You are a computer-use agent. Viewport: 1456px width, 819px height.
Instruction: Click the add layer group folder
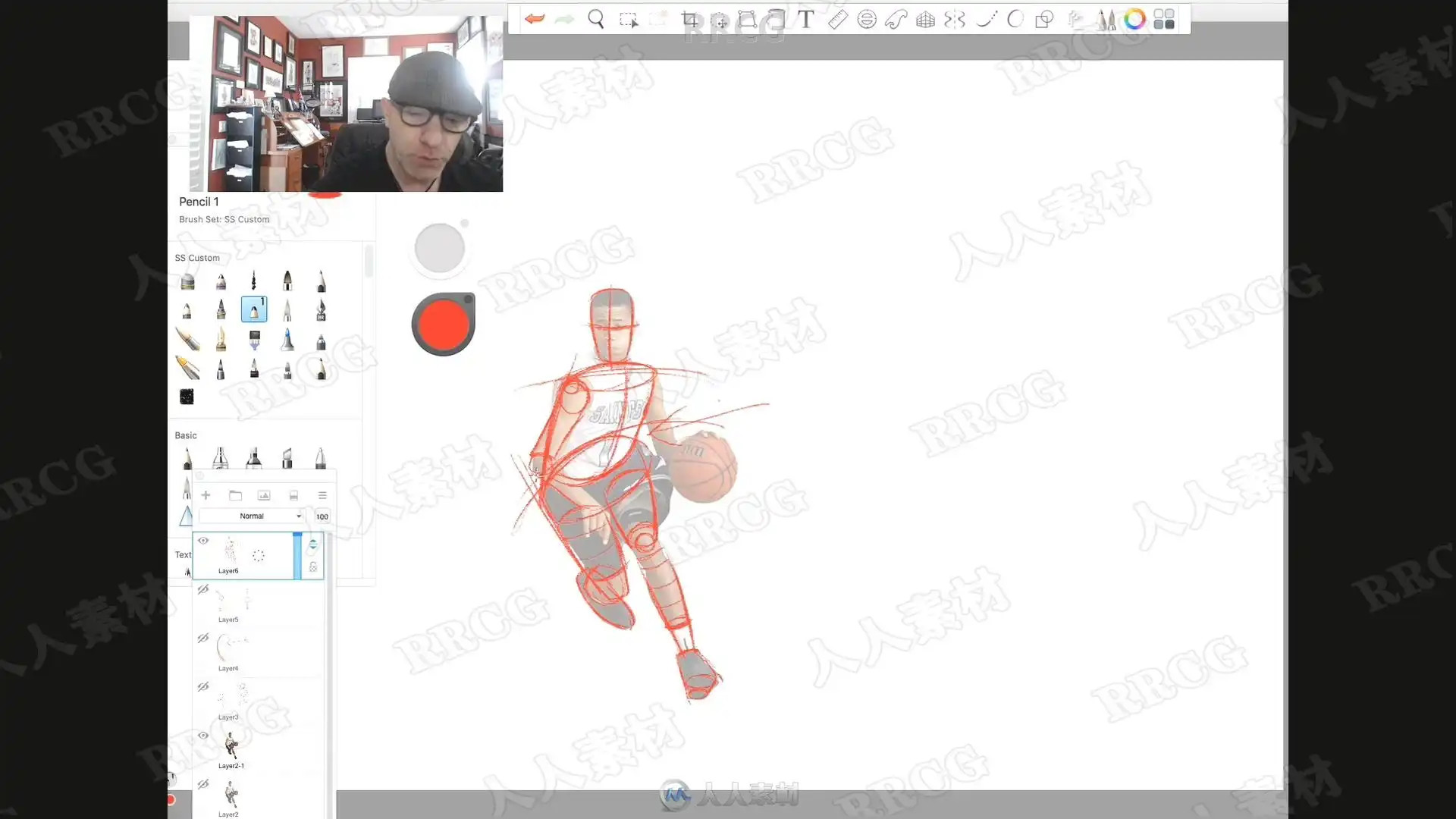pos(235,495)
